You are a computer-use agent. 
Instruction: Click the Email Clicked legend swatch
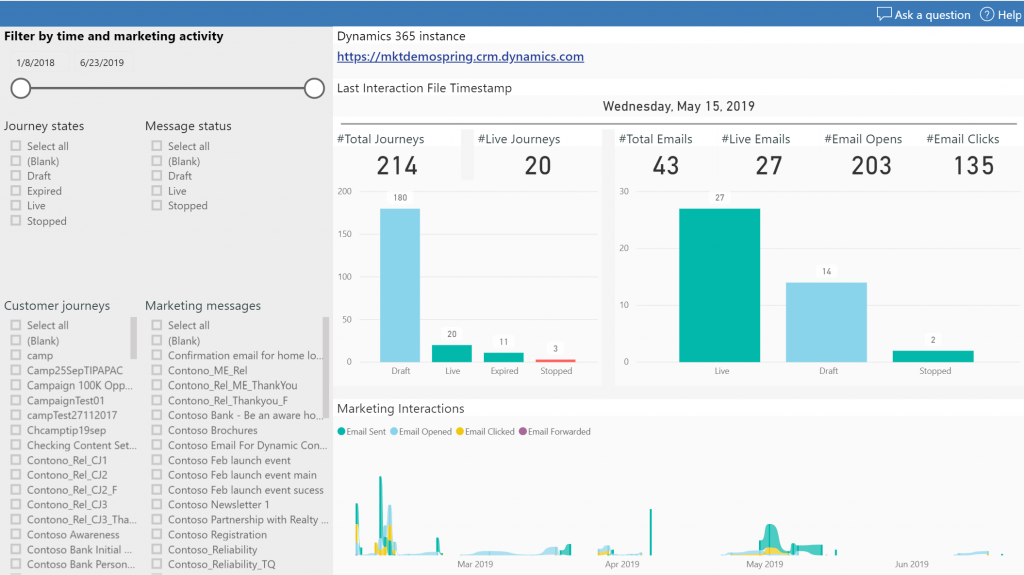tap(460, 431)
